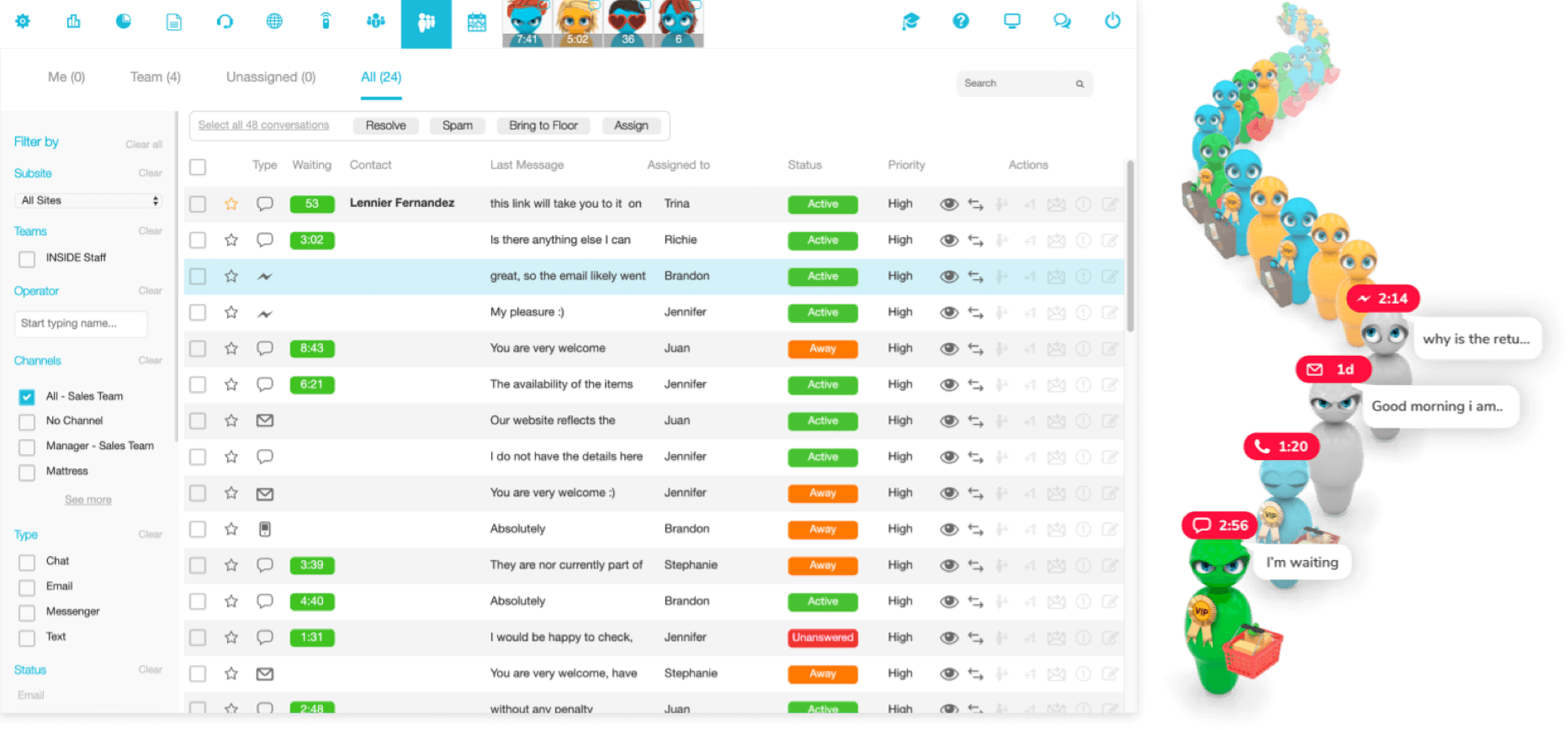Check the Messenger type filter
The width and height of the screenshot is (1568, 730).
[27, 613]
